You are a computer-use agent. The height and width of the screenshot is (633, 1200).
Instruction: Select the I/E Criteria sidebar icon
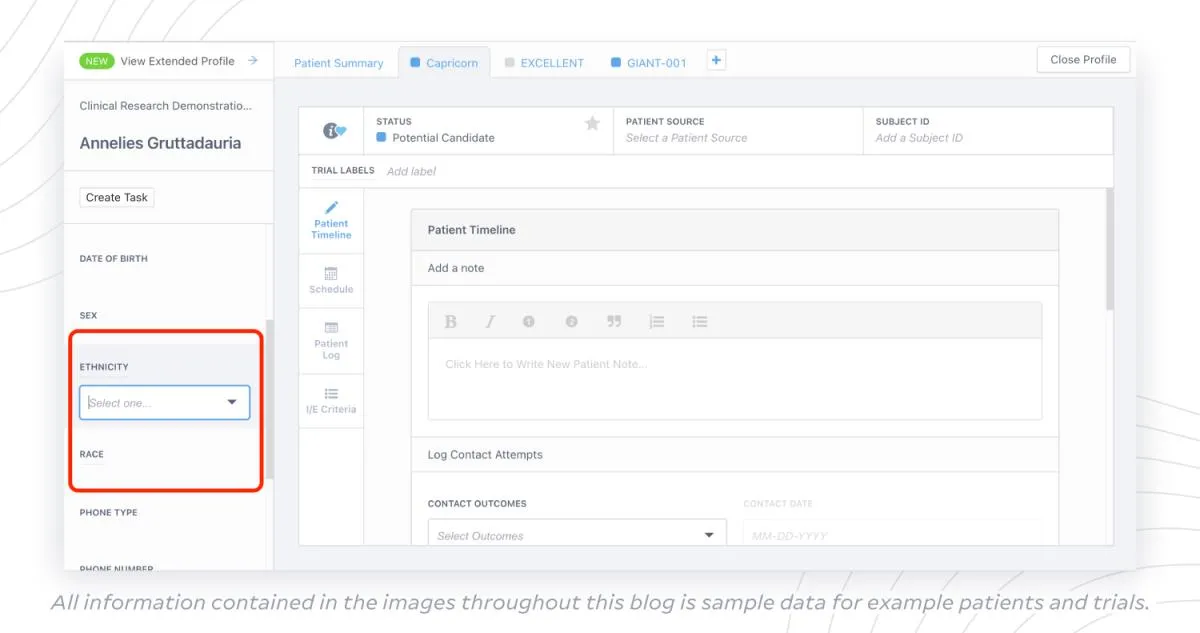(x=330, y=399)
